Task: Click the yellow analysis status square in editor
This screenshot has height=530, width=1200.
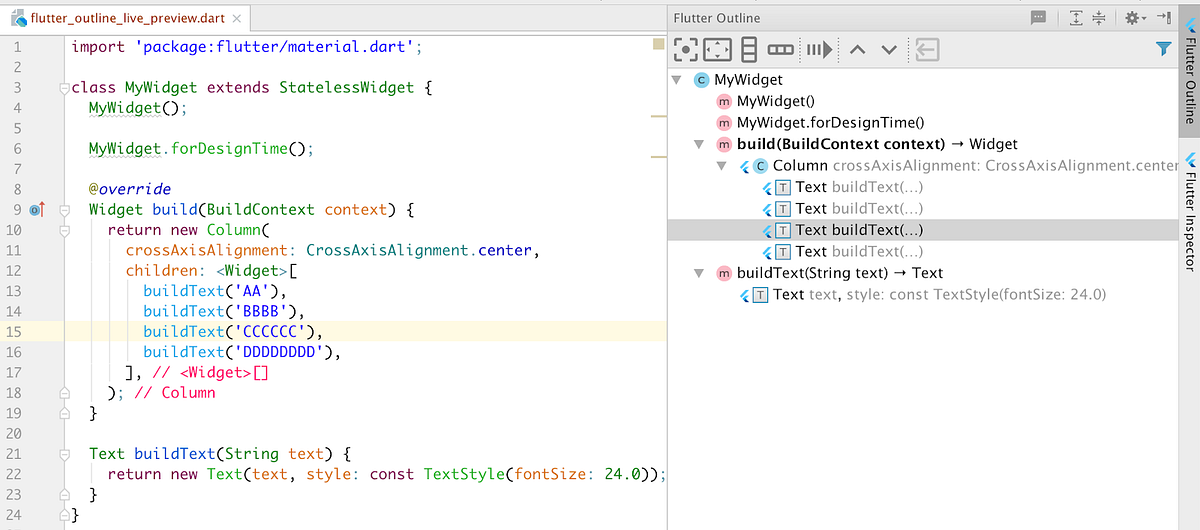Action: click(x=658, y=43)
